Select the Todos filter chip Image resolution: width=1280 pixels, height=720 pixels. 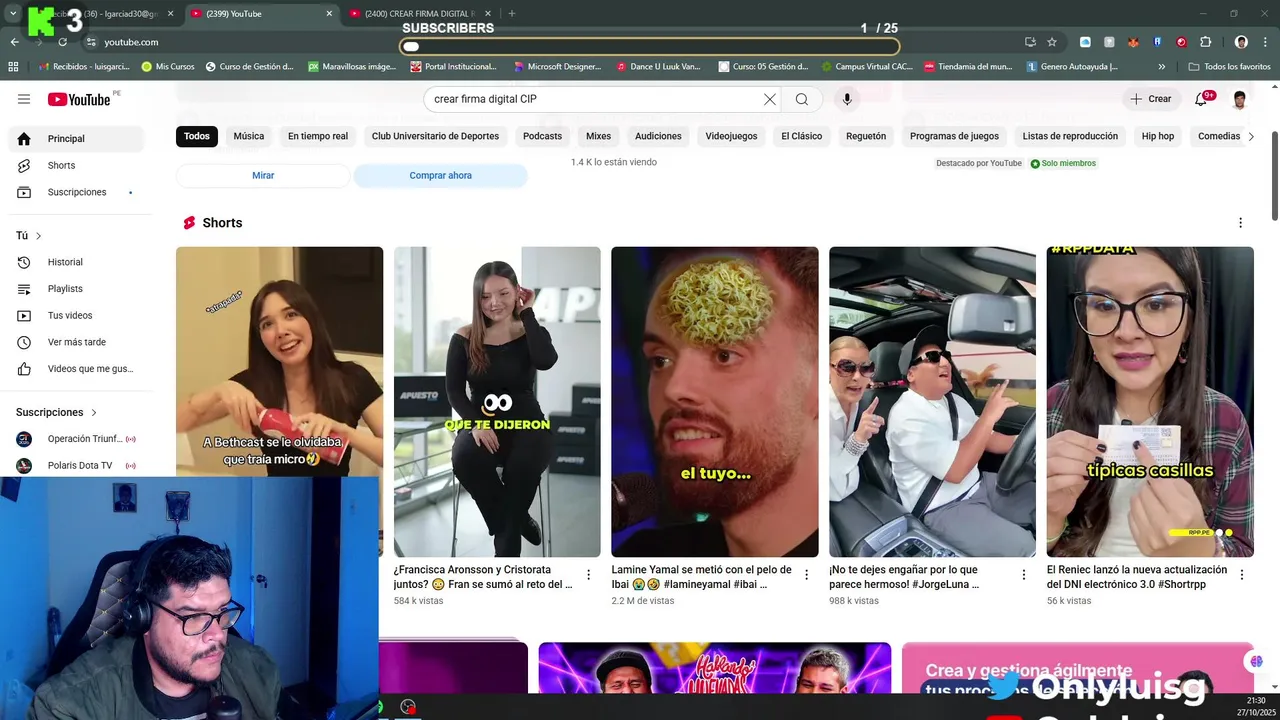[x=197, y=136]
